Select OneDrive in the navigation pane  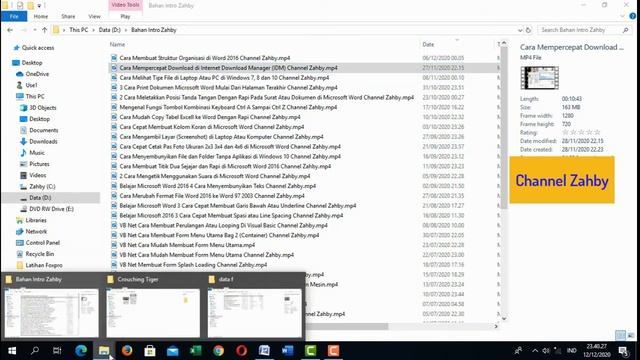(37, 74)
